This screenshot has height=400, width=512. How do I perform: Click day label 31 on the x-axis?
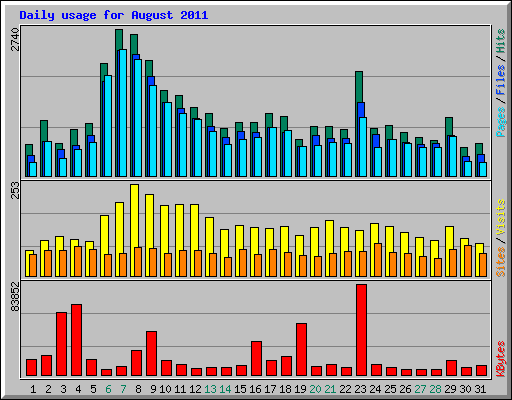480,389
